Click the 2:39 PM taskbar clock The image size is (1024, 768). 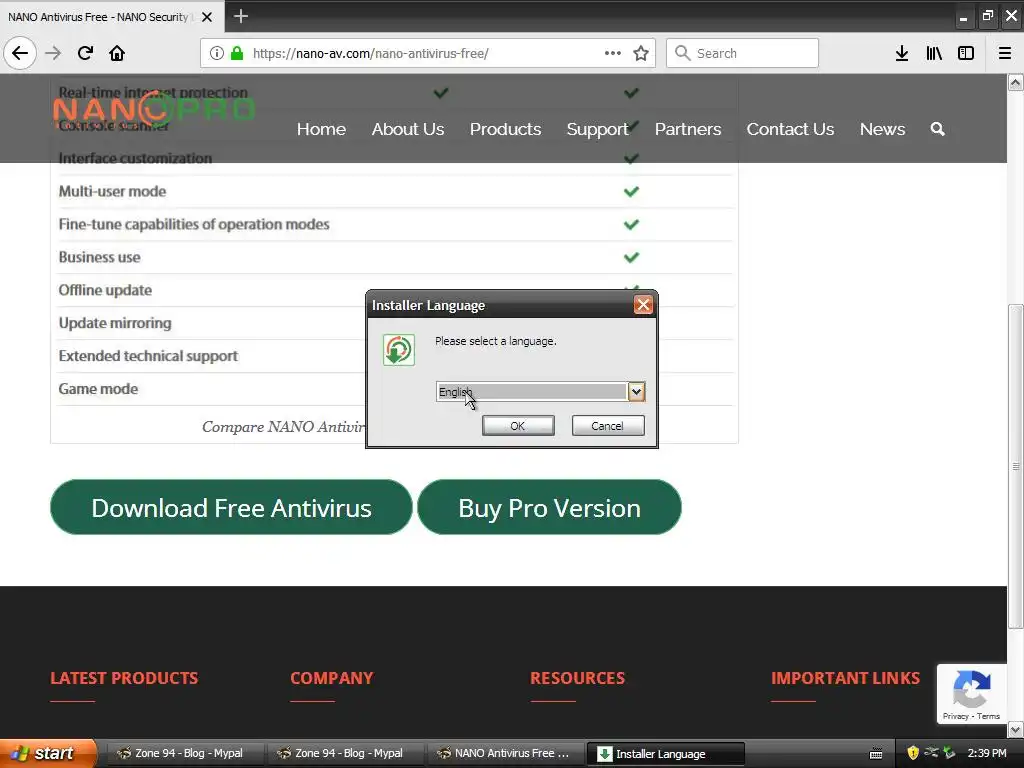(x=987, y=753)
